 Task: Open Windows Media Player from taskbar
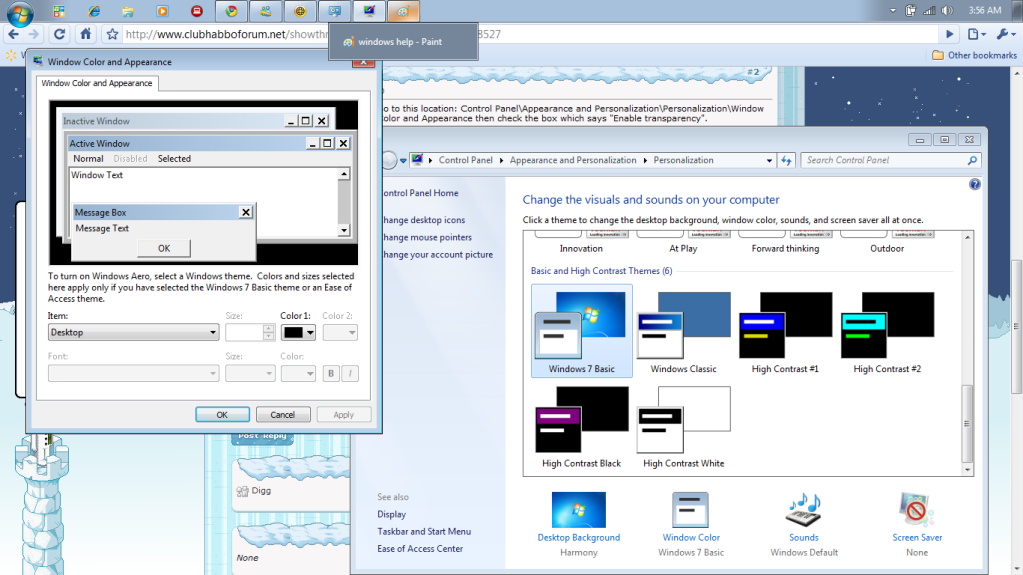(x=162, y=11)
